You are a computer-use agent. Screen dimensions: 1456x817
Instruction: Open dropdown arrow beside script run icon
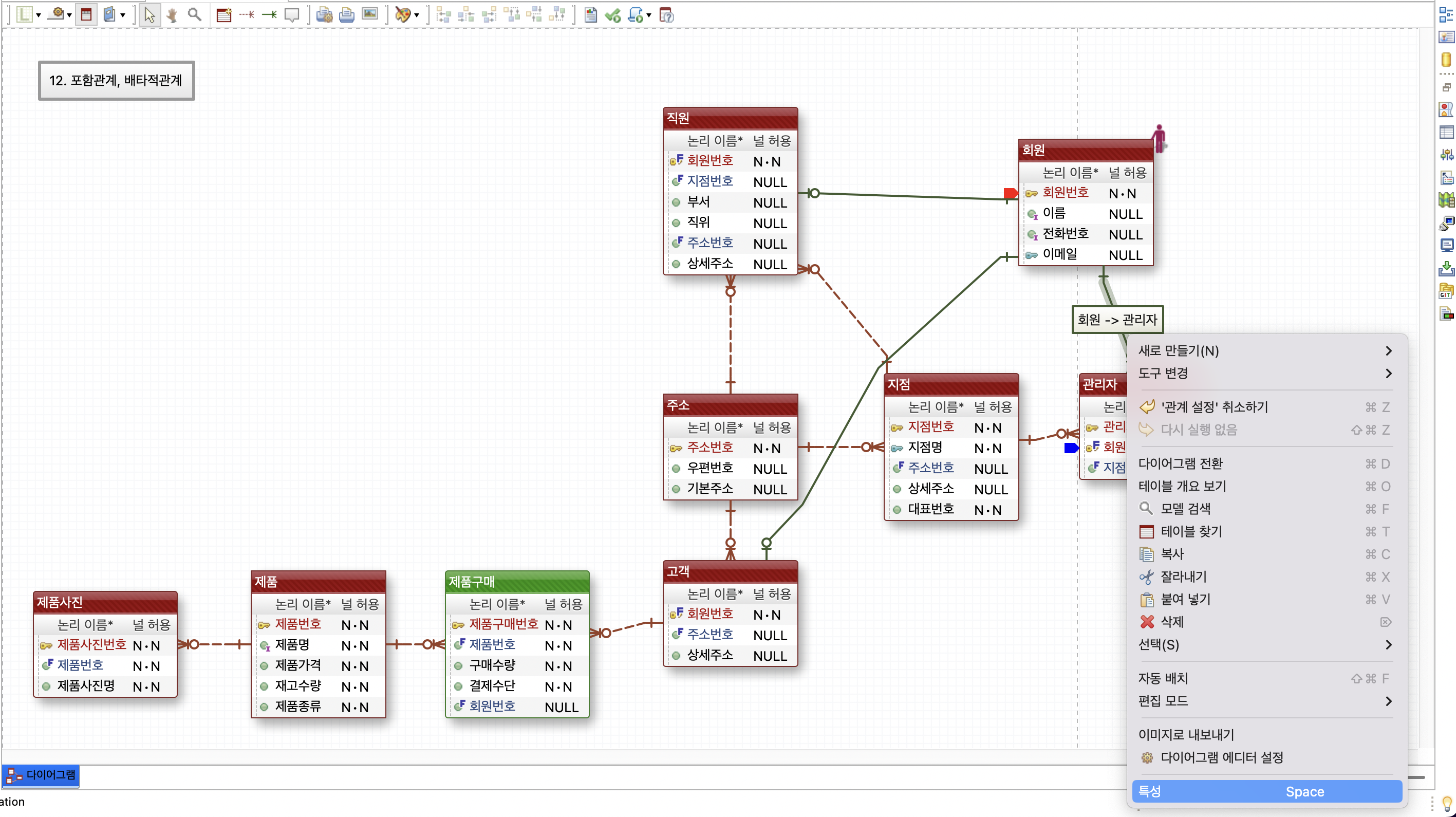click(x=649, y=15)
